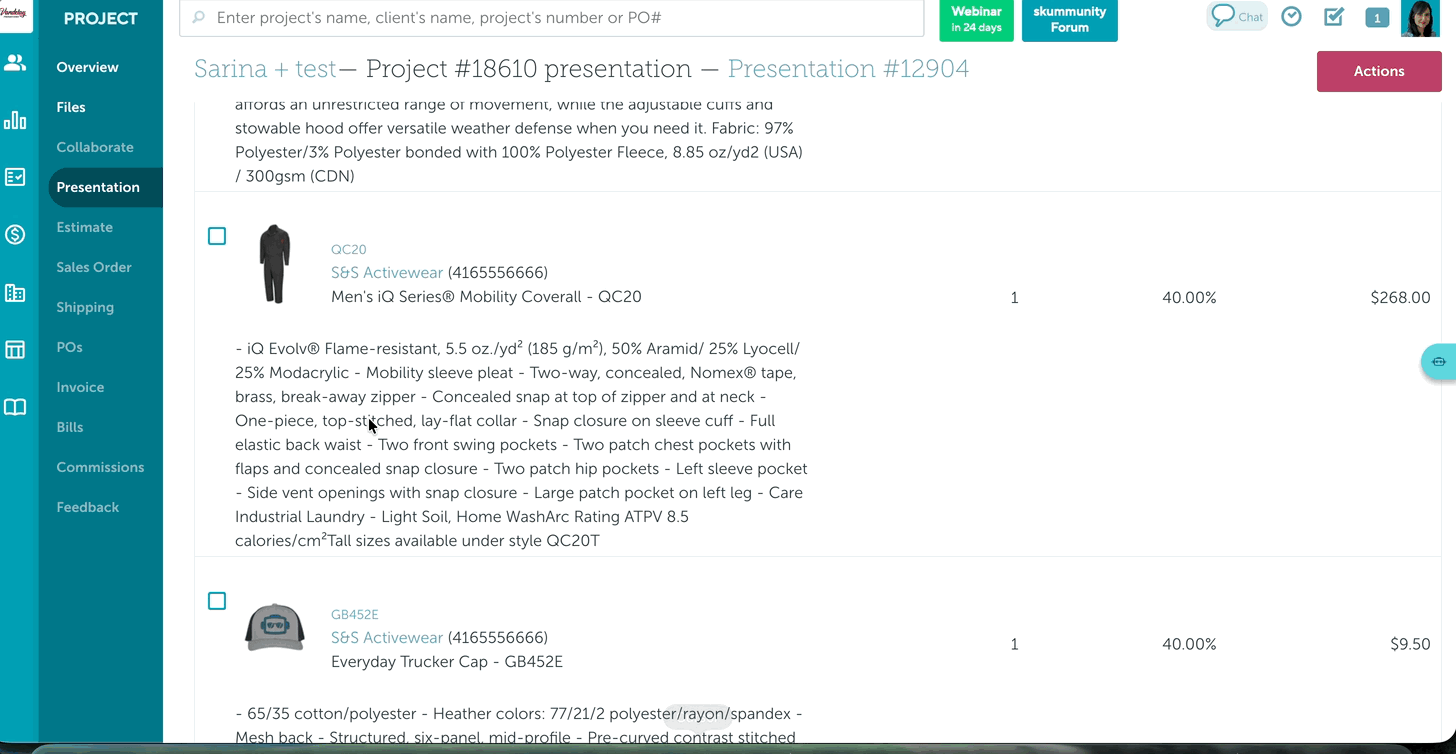Click the dollar sign icon in left rail
Screen dimensions: 1456x754
click(15, 235)
